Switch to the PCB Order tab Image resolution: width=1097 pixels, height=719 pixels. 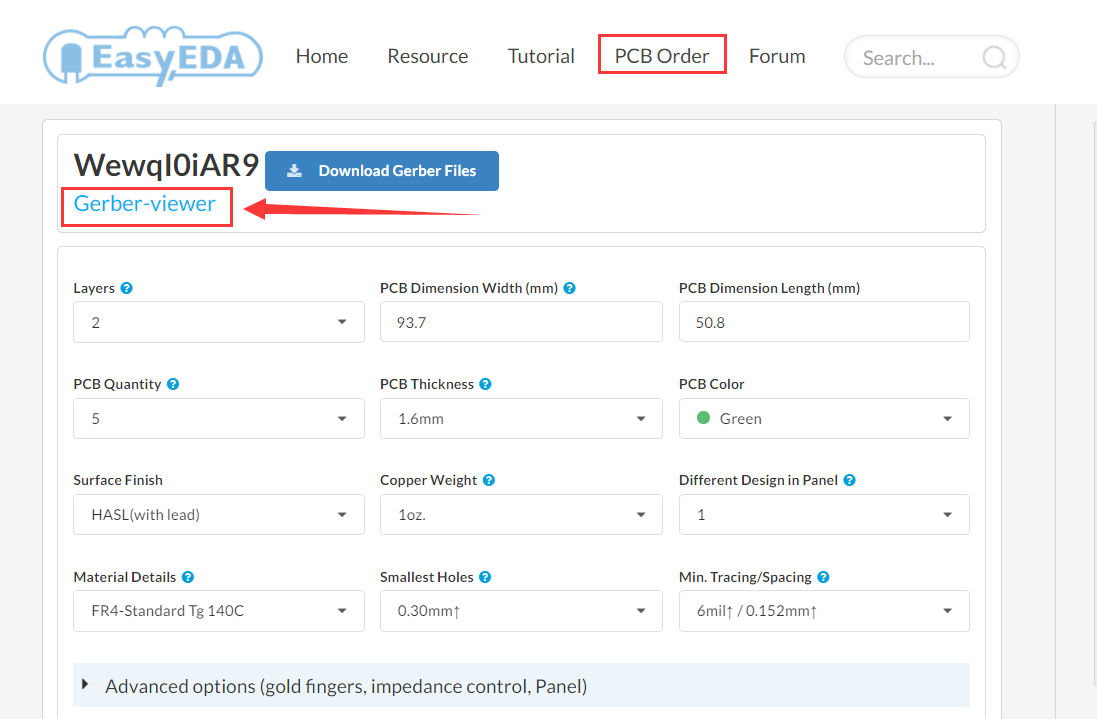point(661,55)
